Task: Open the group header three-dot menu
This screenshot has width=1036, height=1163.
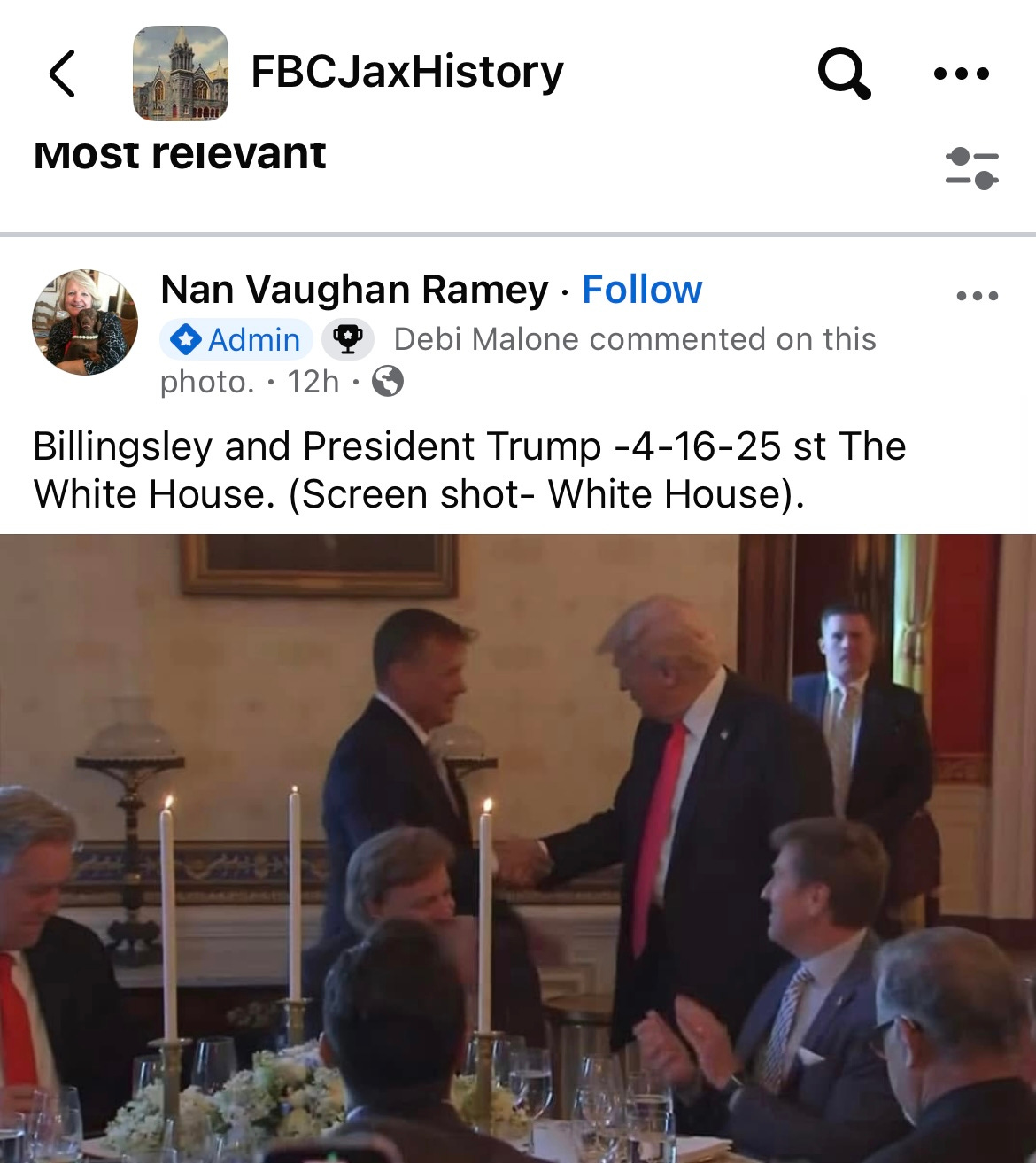Action: (x=962, y=74)
